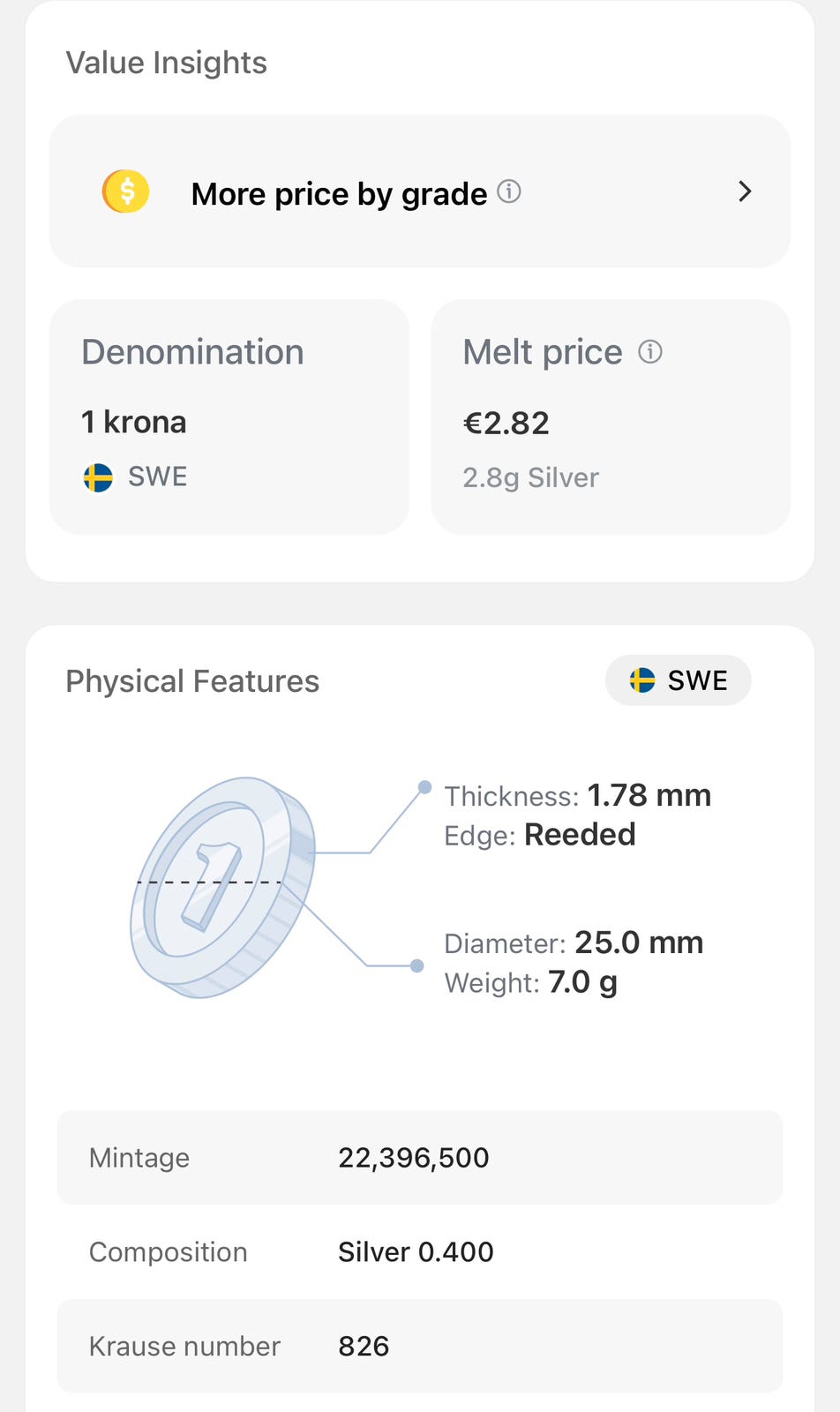Tap the Diameter 25.0 mm label
The height and width of the screenshot is (1412, 840).
(574, 943)
